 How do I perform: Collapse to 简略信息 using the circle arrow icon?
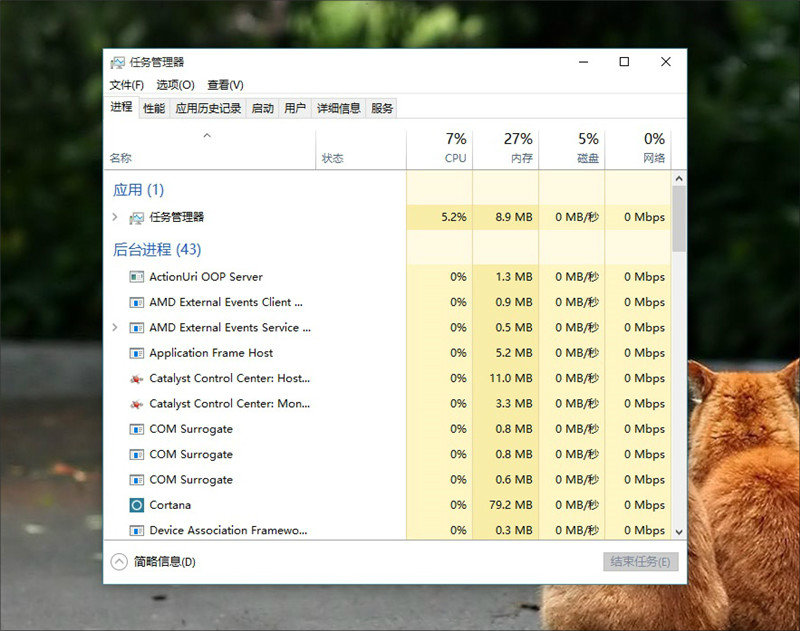tap(119, 562)
